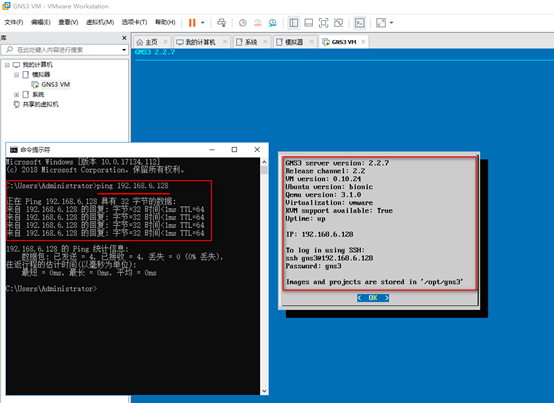Collapse the 我的计算机 tree node

(7, 65)
